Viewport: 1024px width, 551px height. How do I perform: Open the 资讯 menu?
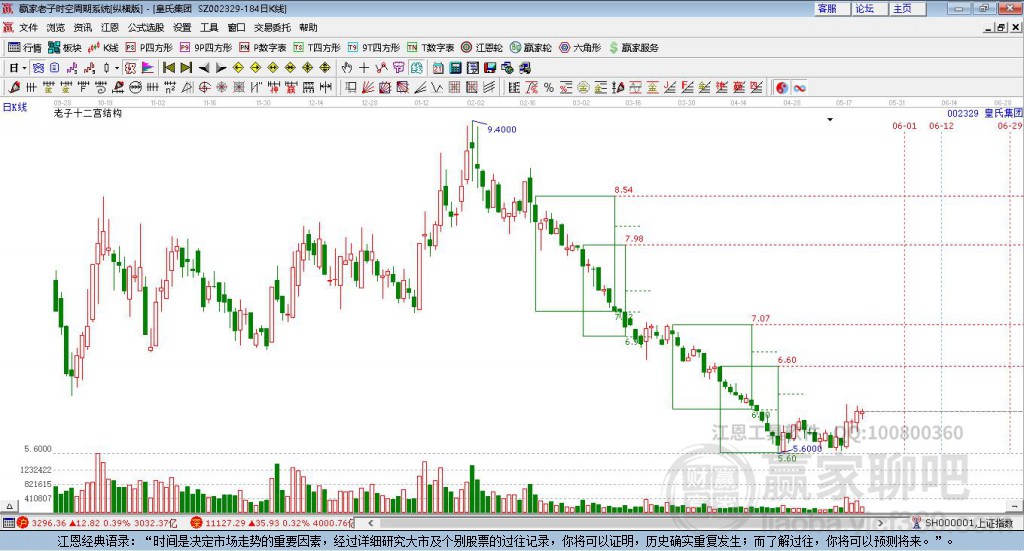[83, 27]
